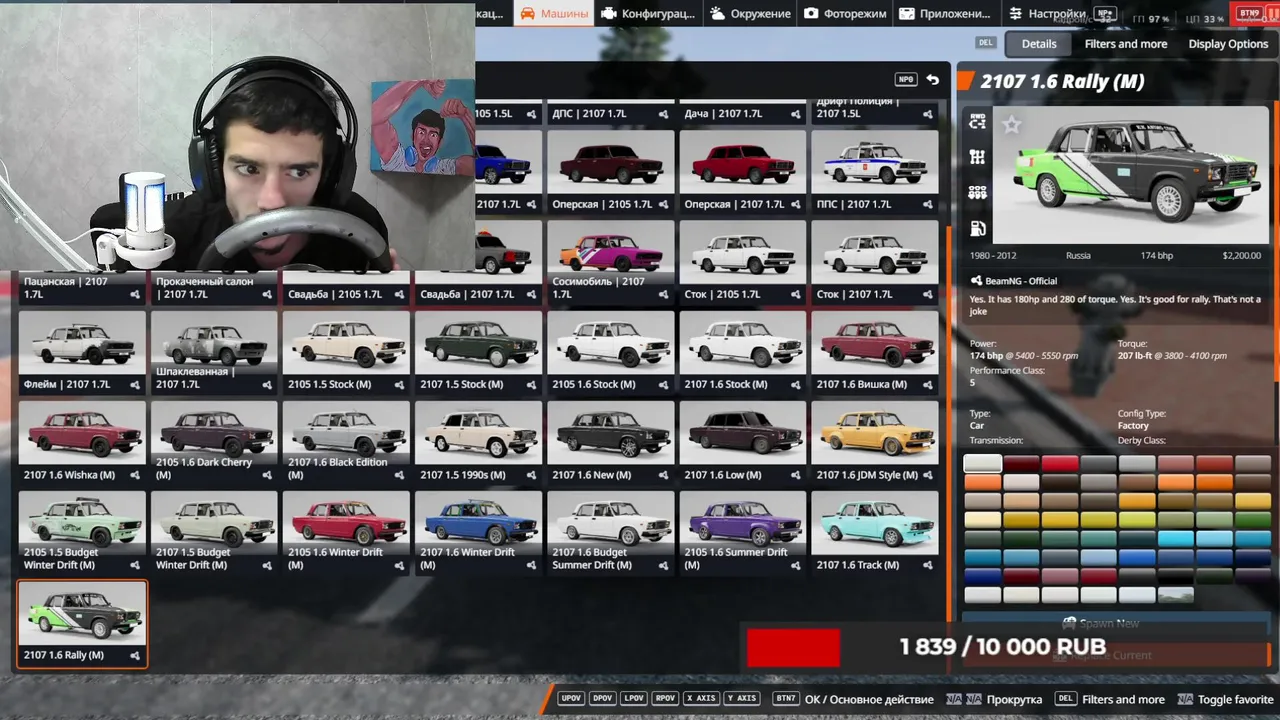Viewport: 1280px width, 720px height.
Task: Click the manual gearbox icon in details
Action: [977, 158]
